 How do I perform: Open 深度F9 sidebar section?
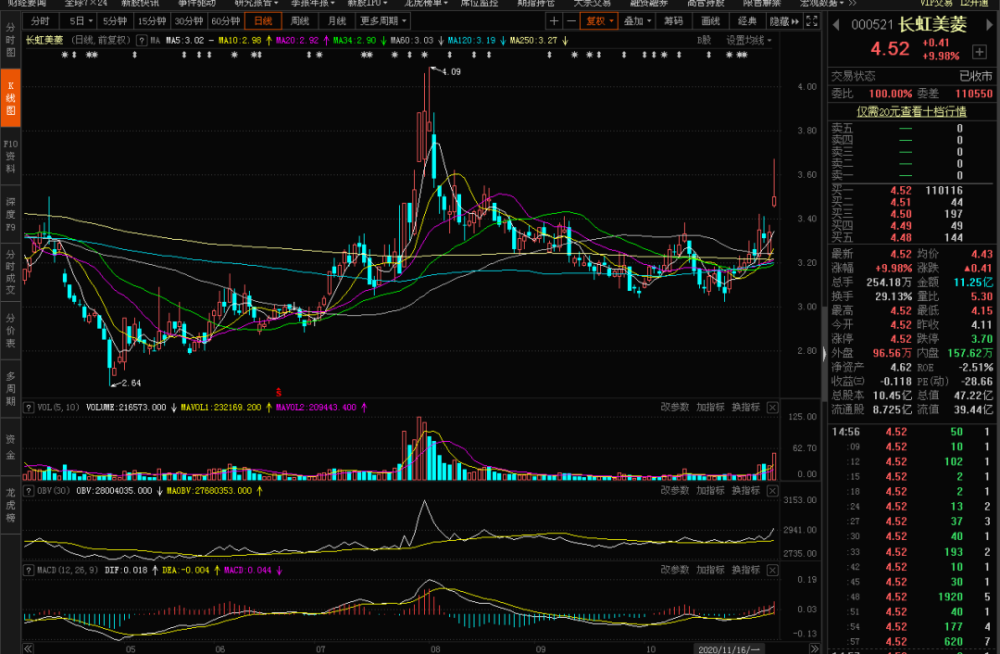pos(10,214)
